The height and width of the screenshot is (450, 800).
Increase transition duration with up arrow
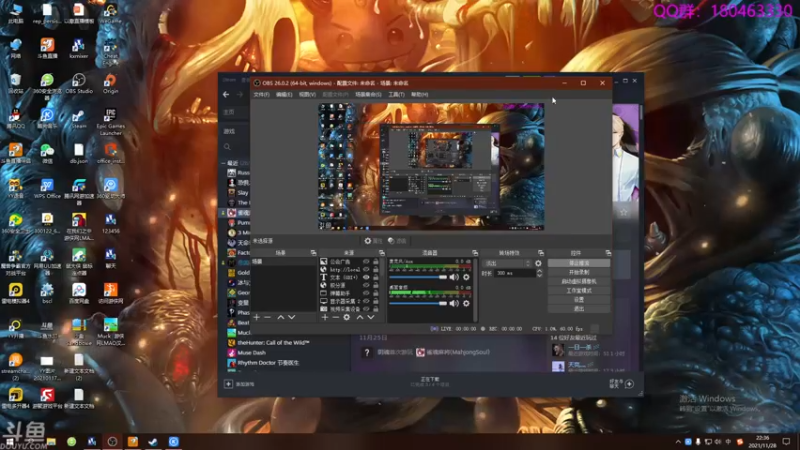pyautogui.click(x=539, y=271)
